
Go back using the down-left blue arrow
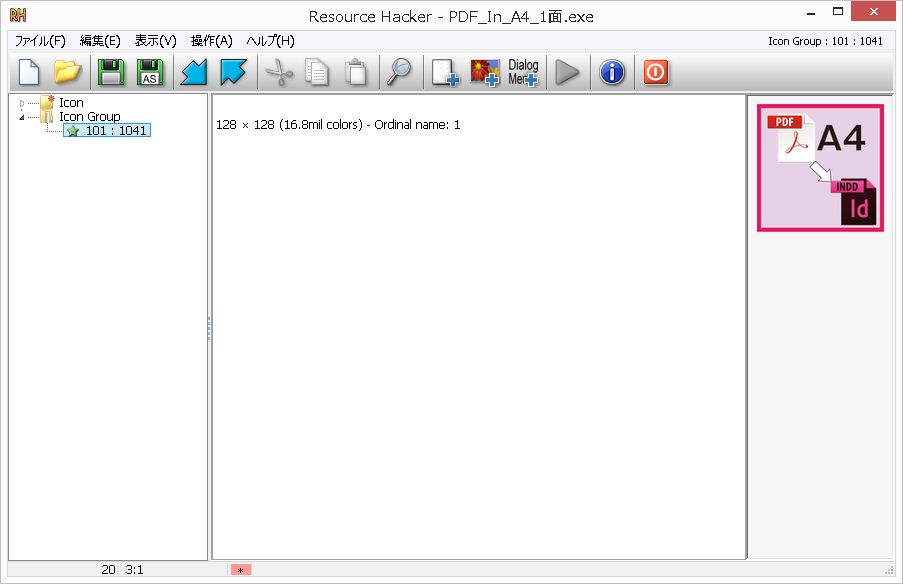[x=194, y=73]
